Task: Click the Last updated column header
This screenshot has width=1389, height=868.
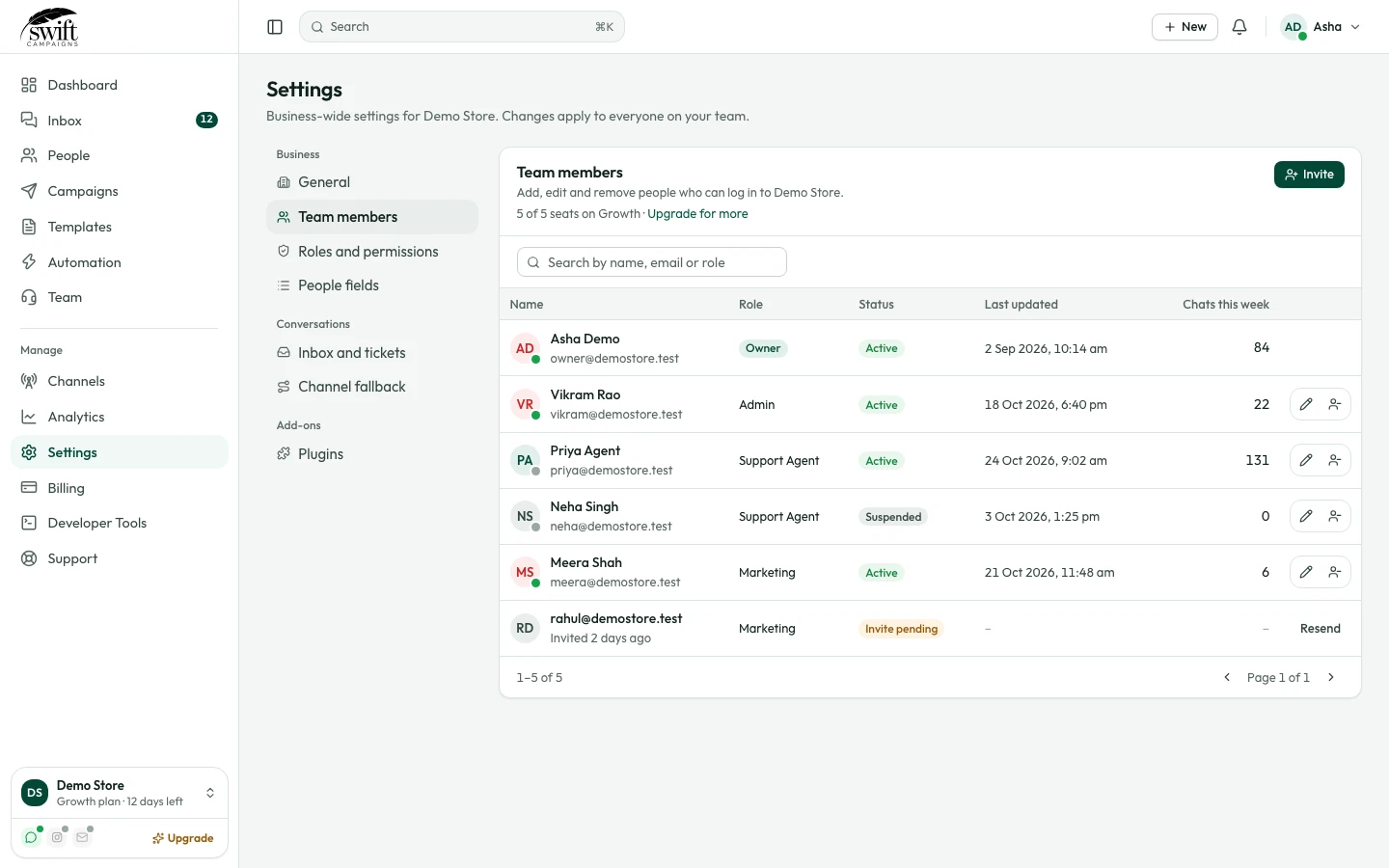Action: (1021, 305)
